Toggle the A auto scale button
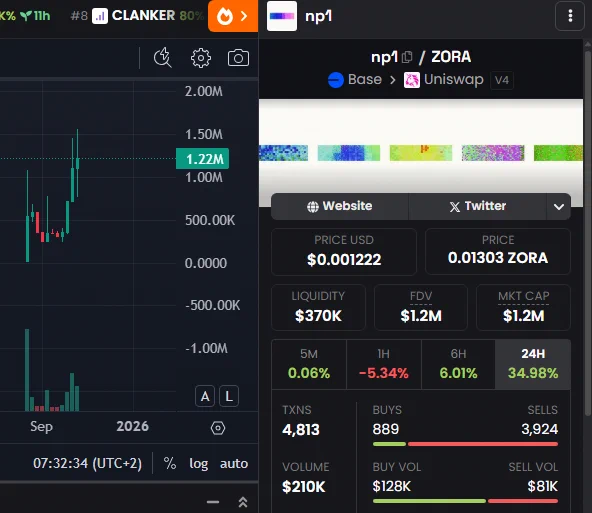 coord(205,396)
